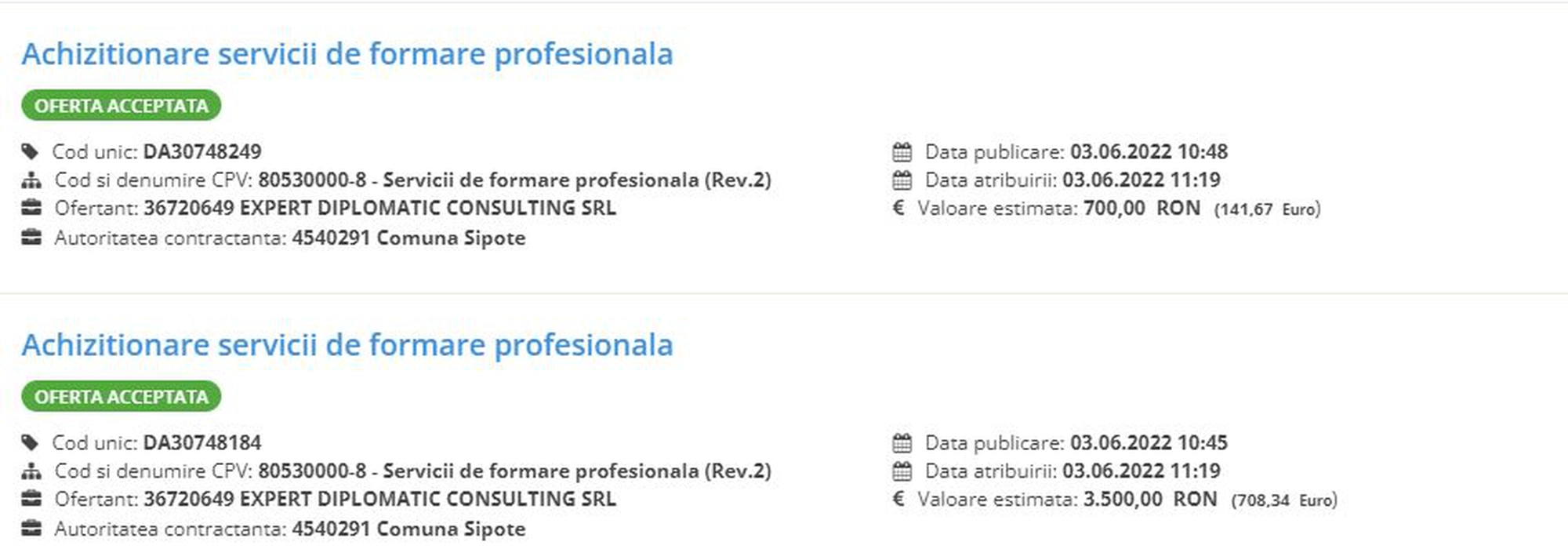Click unique code DA30748249 text

click(x=202, y=152)
